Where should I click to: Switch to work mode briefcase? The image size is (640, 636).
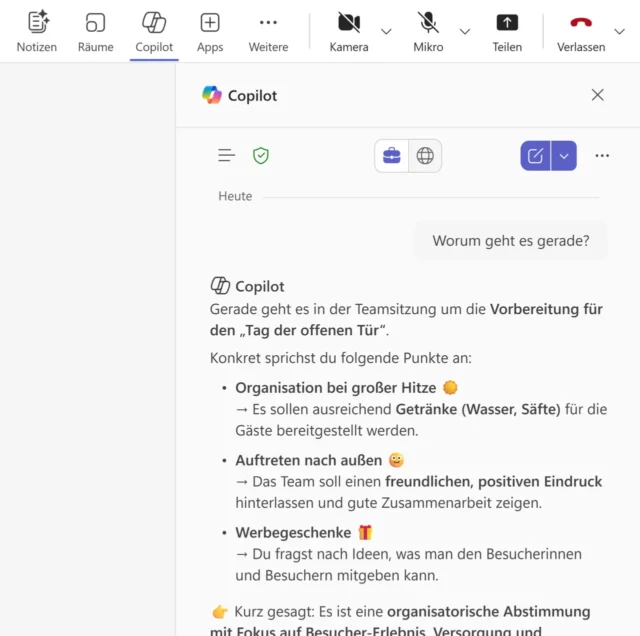[x=391, y=156]
